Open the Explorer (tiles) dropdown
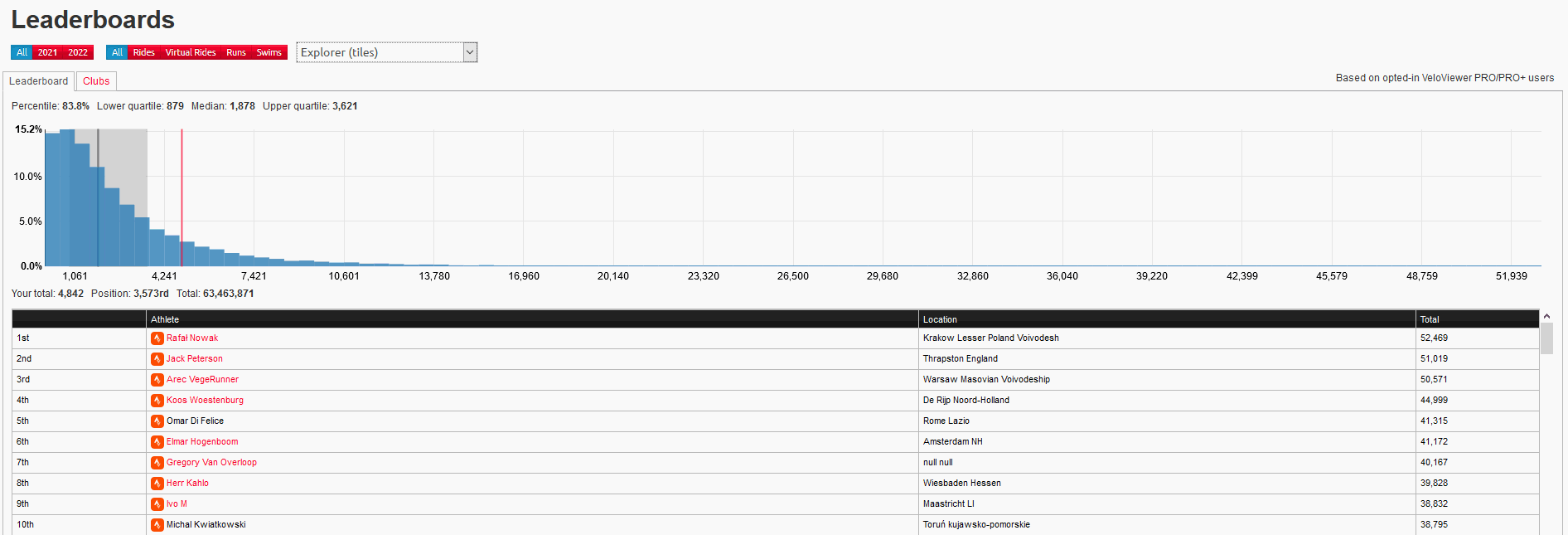The height and width of the screenshot is (535, 1568). [x=387, y=52]
